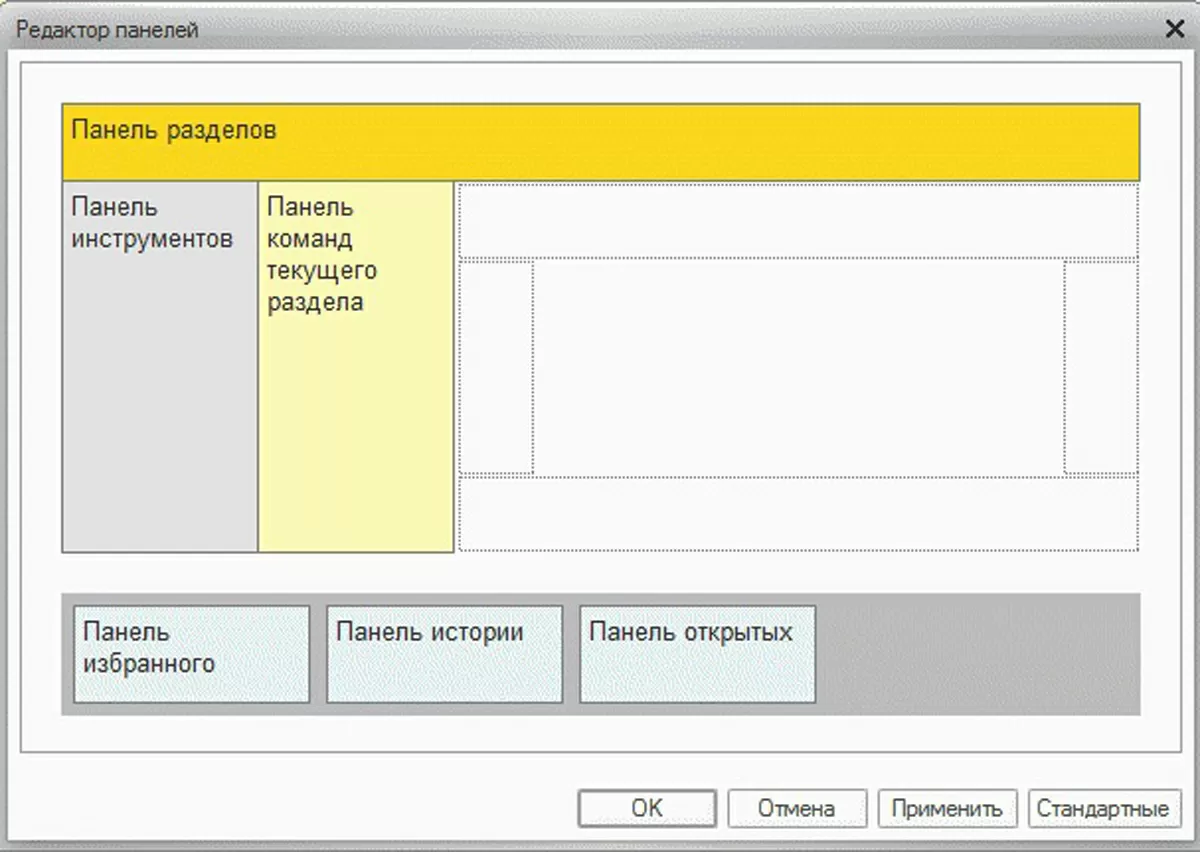This screenshot has width=1200, height=852.
Task: Select the Панель избранного tile
Action: 191,654
